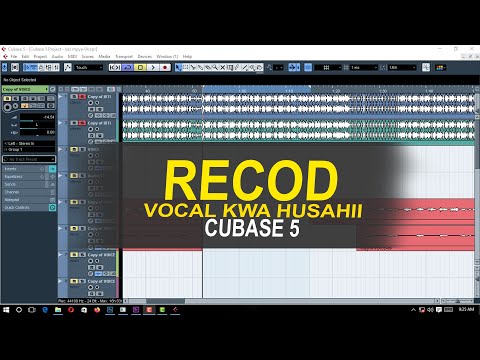This screenshot has width=480, height=360.
Task: Toggle the Record Enable circle in inspector
Action: pyautogui.click(x=7, y=107)
